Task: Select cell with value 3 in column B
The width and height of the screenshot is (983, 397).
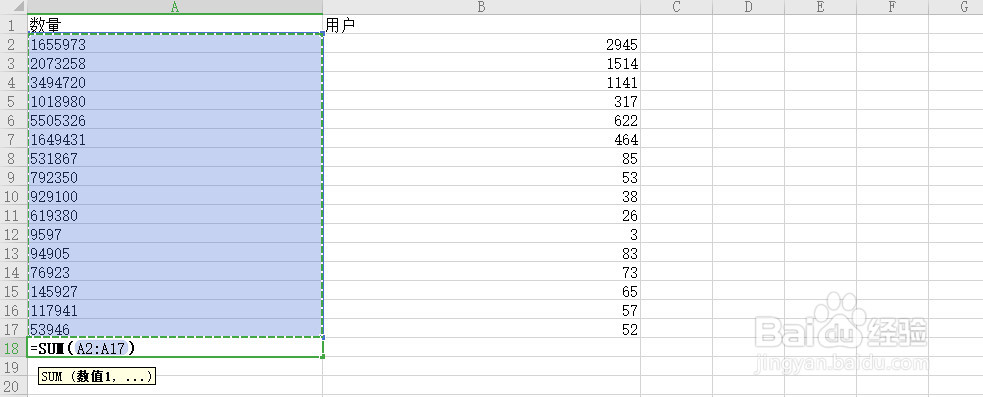Action: (481, 234)
